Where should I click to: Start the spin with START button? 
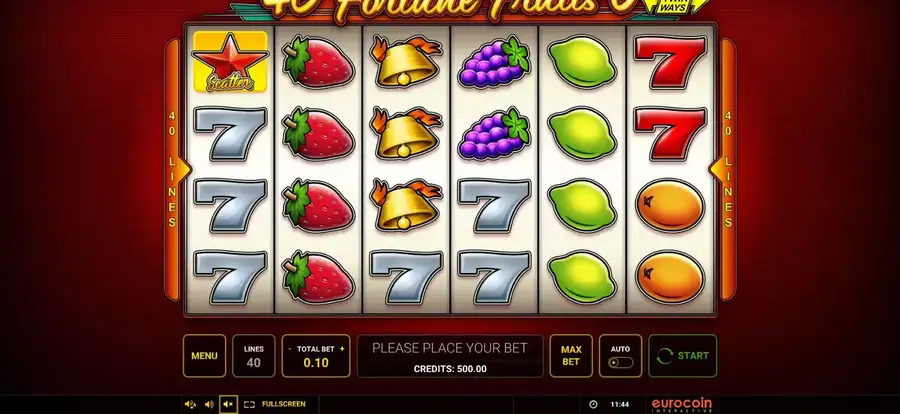(682, 355)
